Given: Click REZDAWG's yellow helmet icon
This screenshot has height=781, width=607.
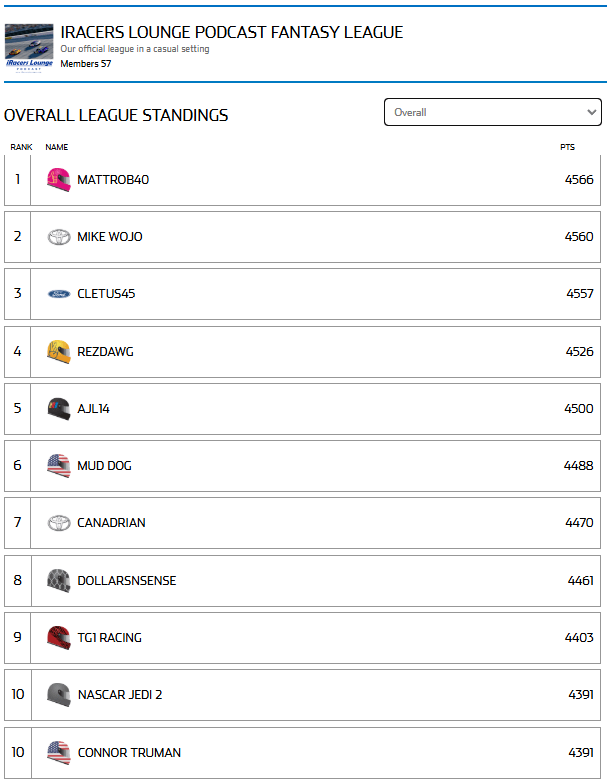Looking at the screenshot, I should [59, 352].
